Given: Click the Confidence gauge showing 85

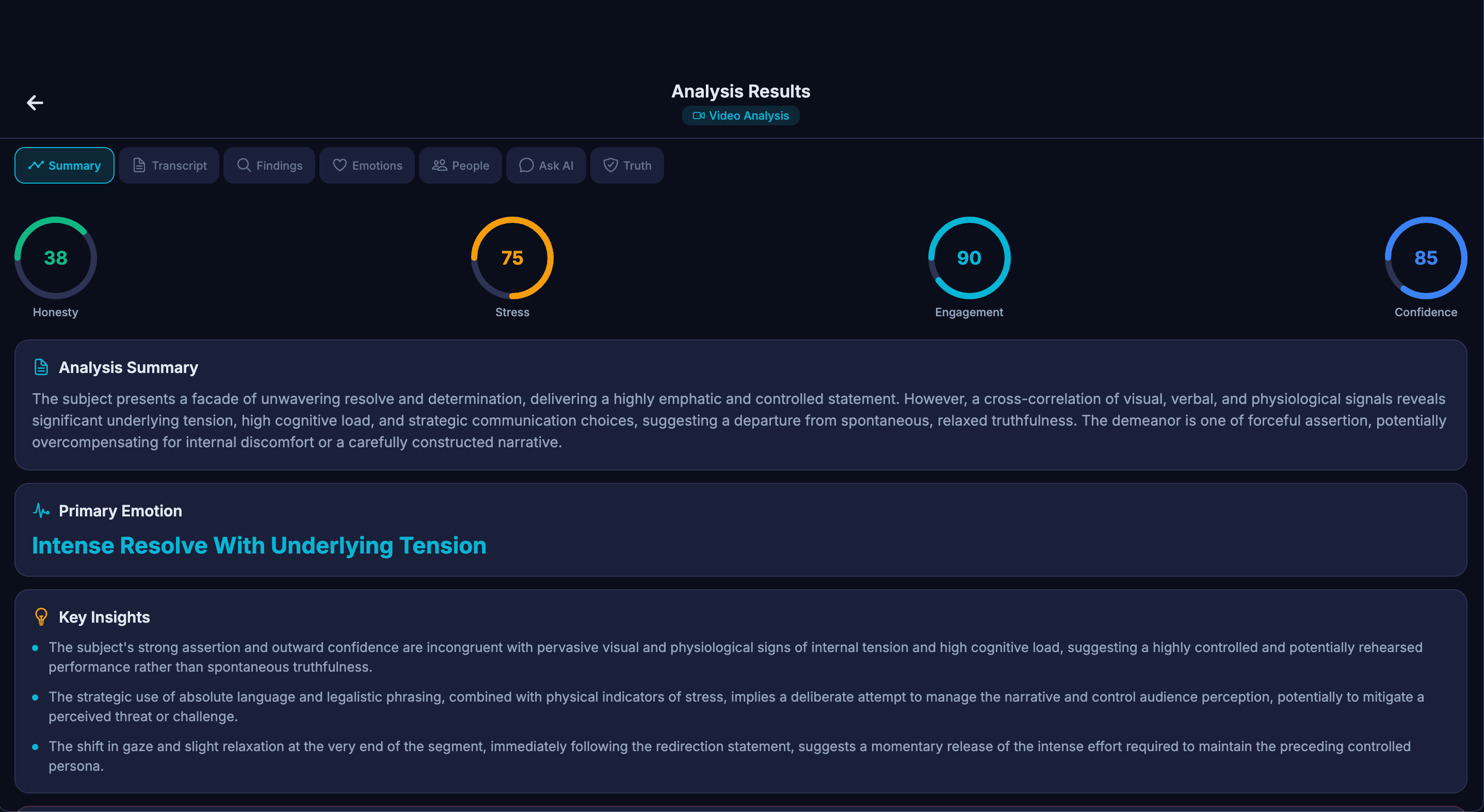Looking at the screenshot, I should click(1425, 258).
